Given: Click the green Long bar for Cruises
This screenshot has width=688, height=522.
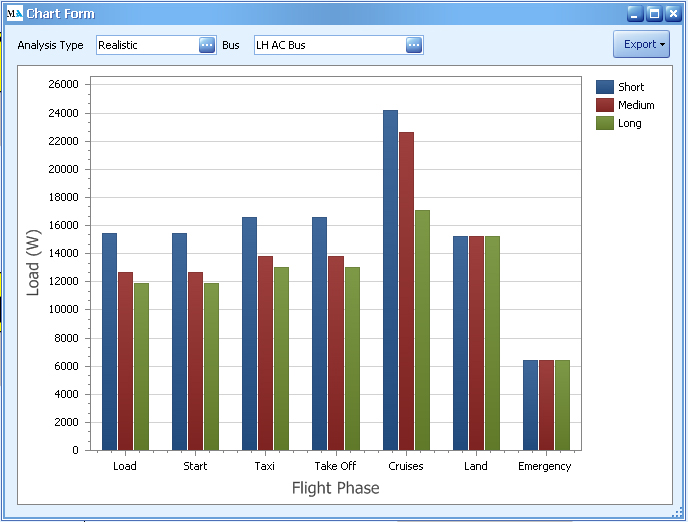Looking at the screenshot, I should (422, 330).
